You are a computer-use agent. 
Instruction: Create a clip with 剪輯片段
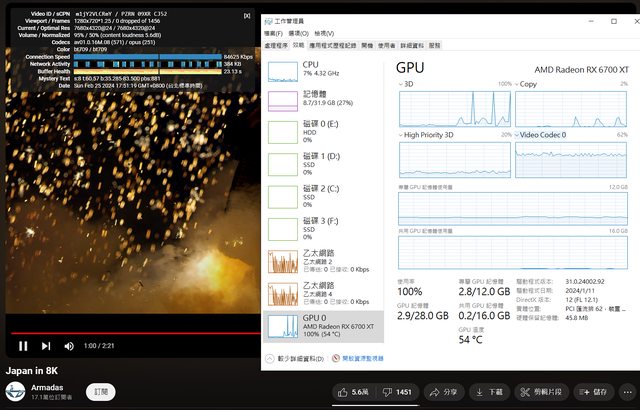pyautogui.click(x=543, y=392)
